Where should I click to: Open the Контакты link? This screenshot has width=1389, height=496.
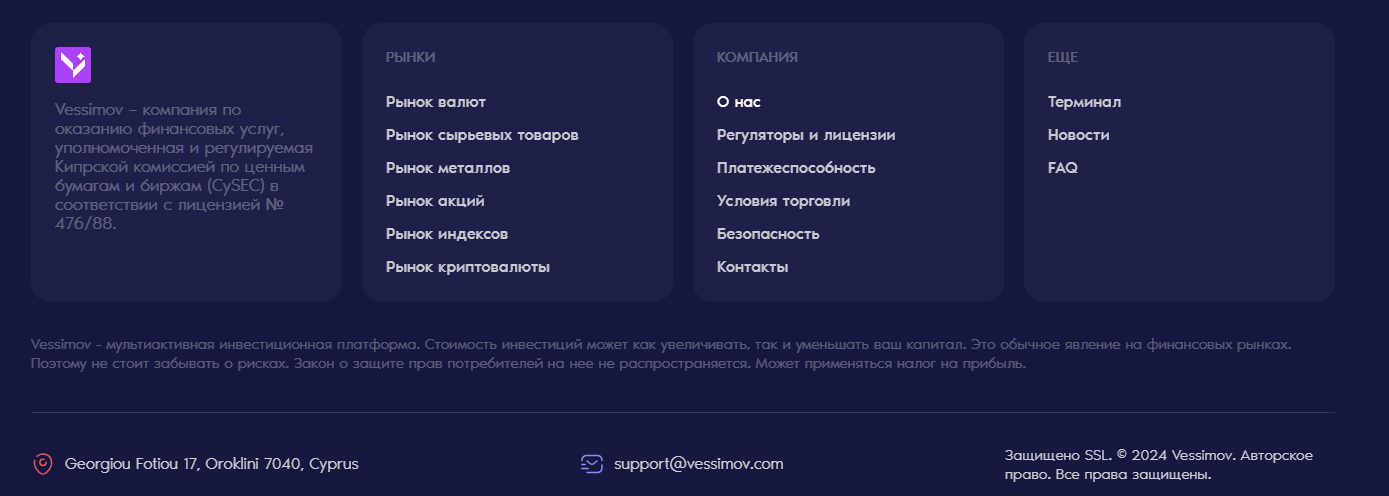[x=753, y=267]
